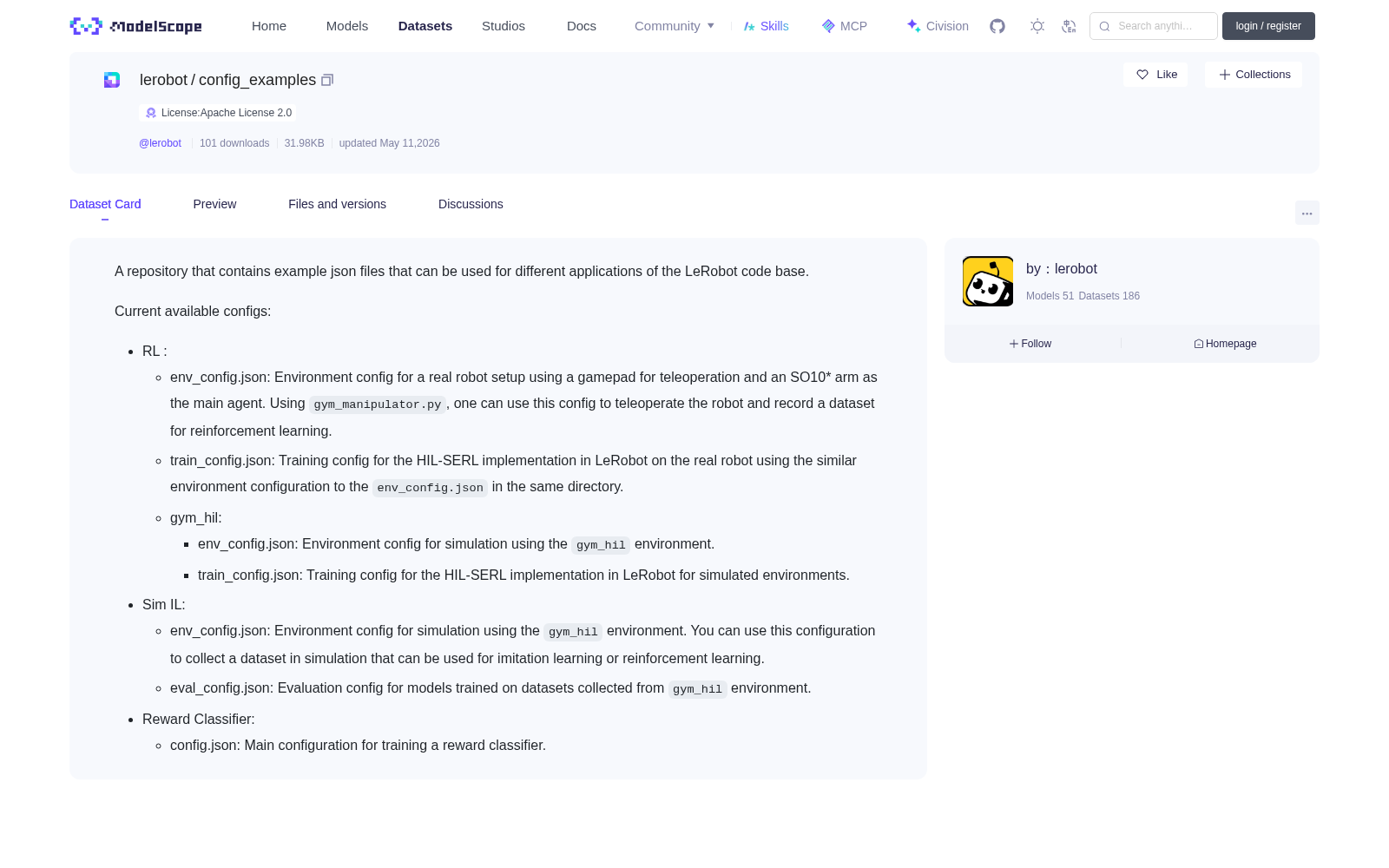Click the 'gym_manipulator.py' code snippet

(378, 404)
